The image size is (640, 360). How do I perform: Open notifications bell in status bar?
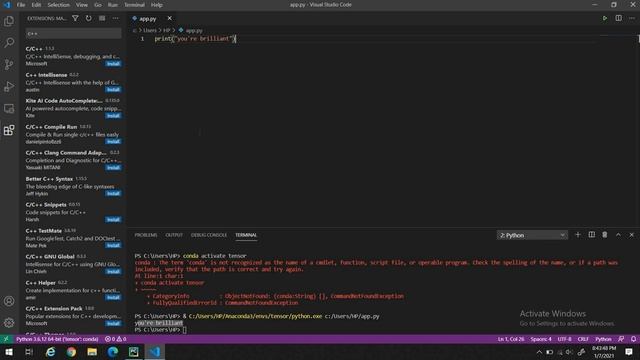click(x=633, y=339)
